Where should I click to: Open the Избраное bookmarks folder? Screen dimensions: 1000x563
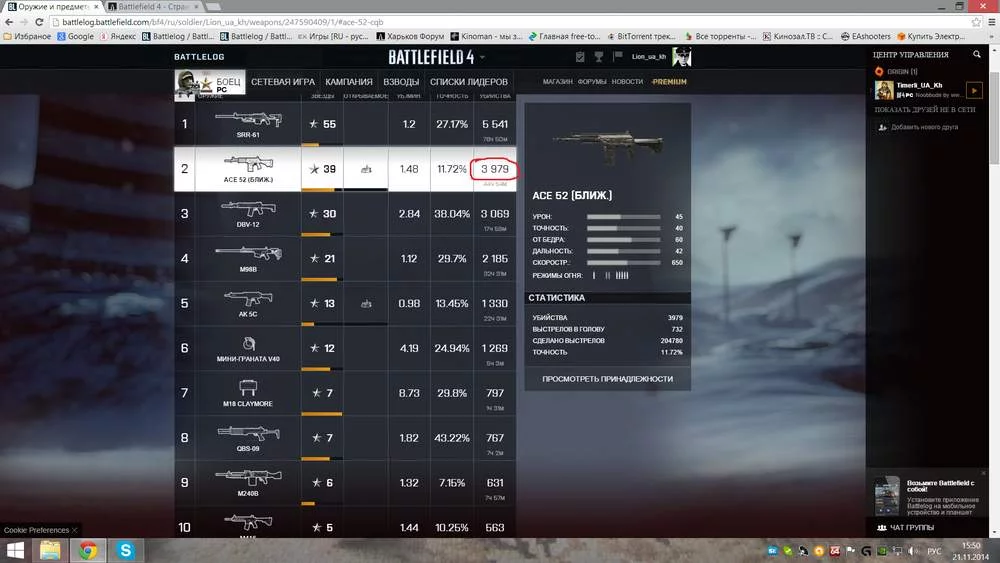(27, 36)
